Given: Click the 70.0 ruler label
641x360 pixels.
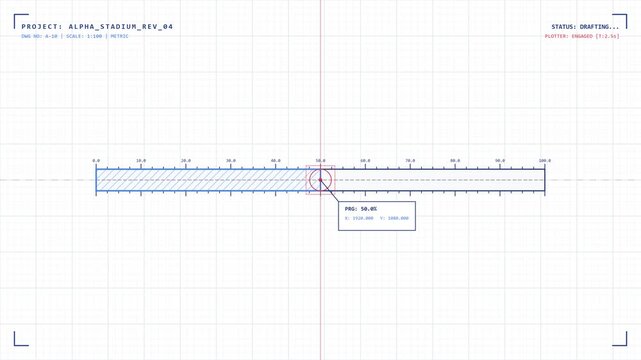Looking at the screenshot, I should click(x=410, y=161).
